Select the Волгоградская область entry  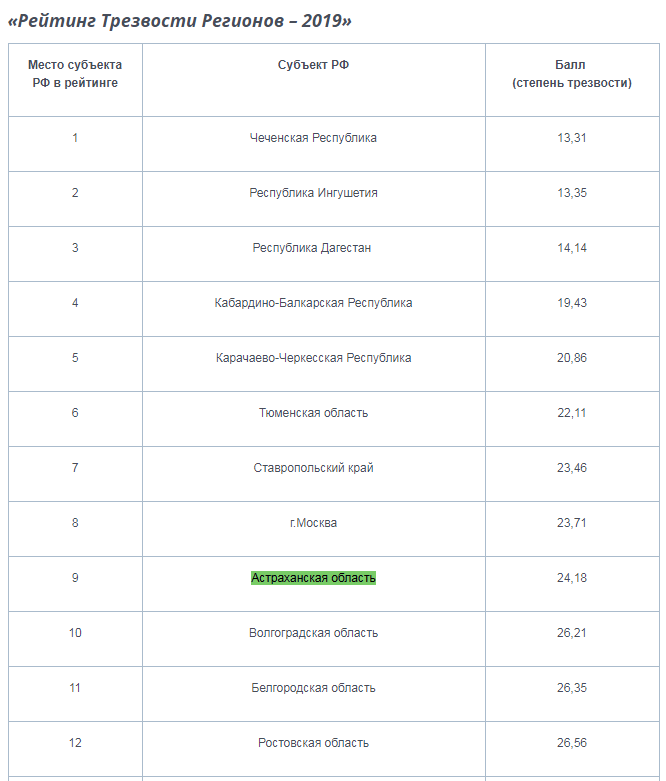point(313,633)
